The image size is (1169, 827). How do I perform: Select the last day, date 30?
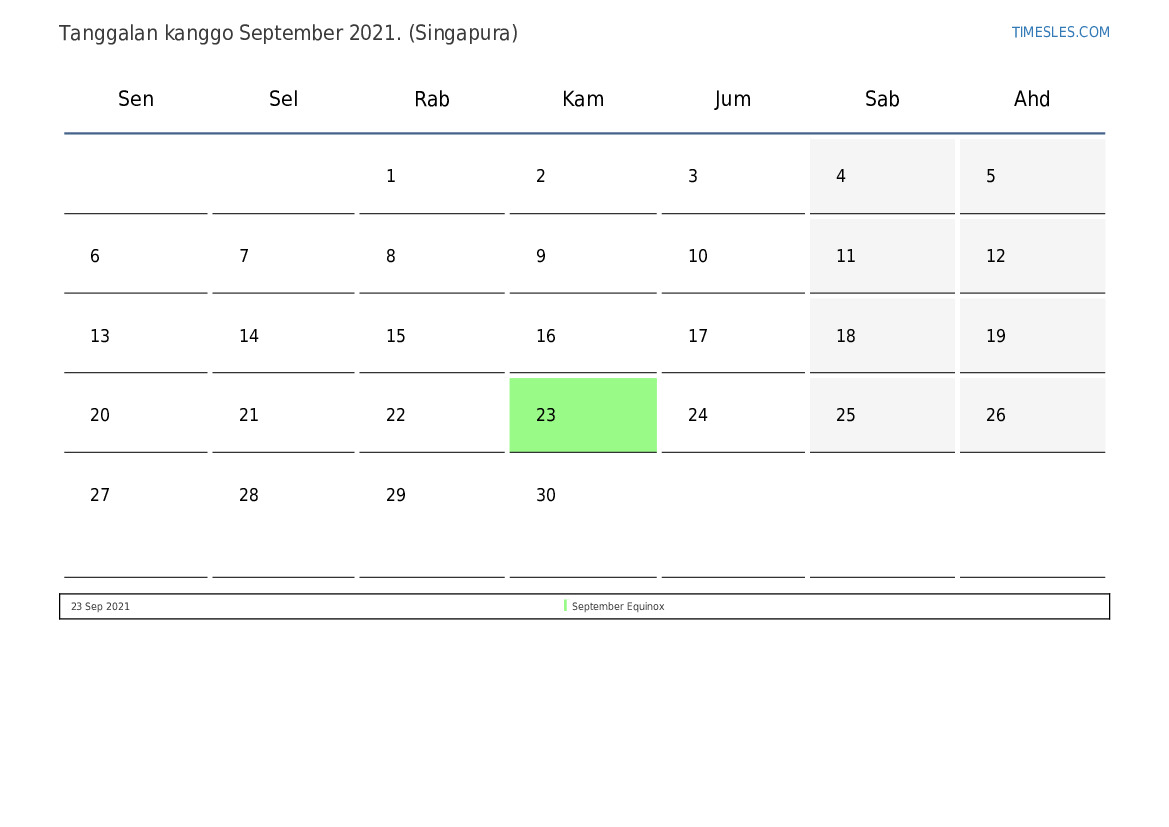pyautogui.click(x=546, y=495)
